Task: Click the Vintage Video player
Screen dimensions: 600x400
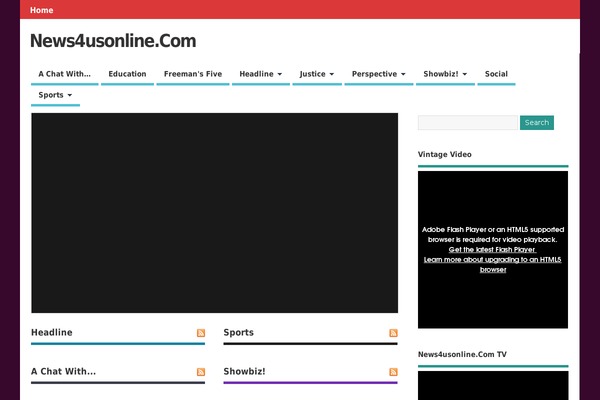Action: [x=493, y=250]
